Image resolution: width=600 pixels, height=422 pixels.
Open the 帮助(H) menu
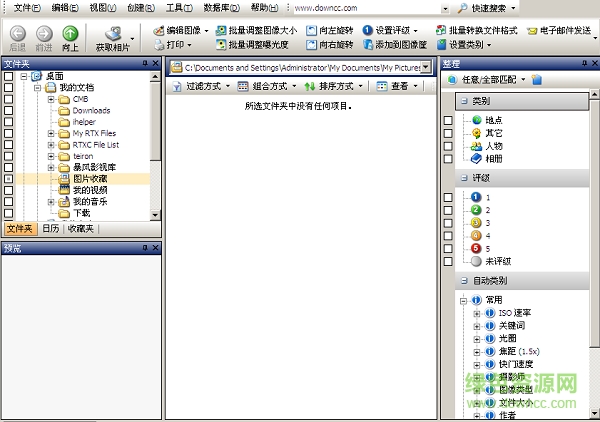point(265,8)
